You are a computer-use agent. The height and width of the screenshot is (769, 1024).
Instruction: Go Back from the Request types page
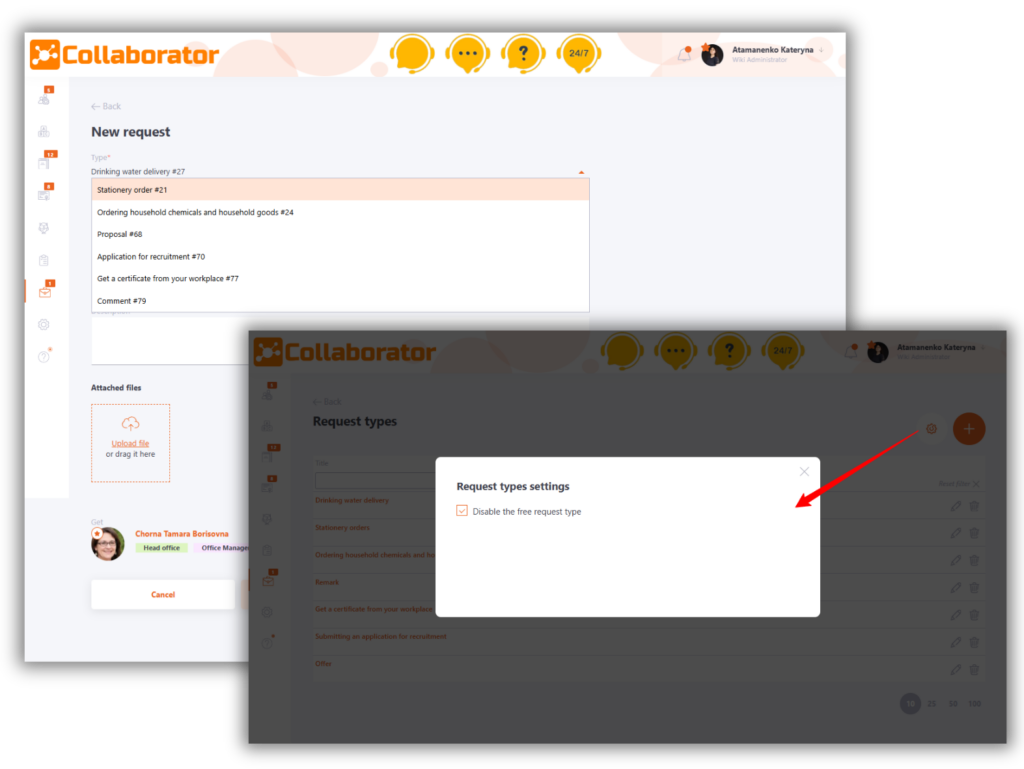pos(327,401)
